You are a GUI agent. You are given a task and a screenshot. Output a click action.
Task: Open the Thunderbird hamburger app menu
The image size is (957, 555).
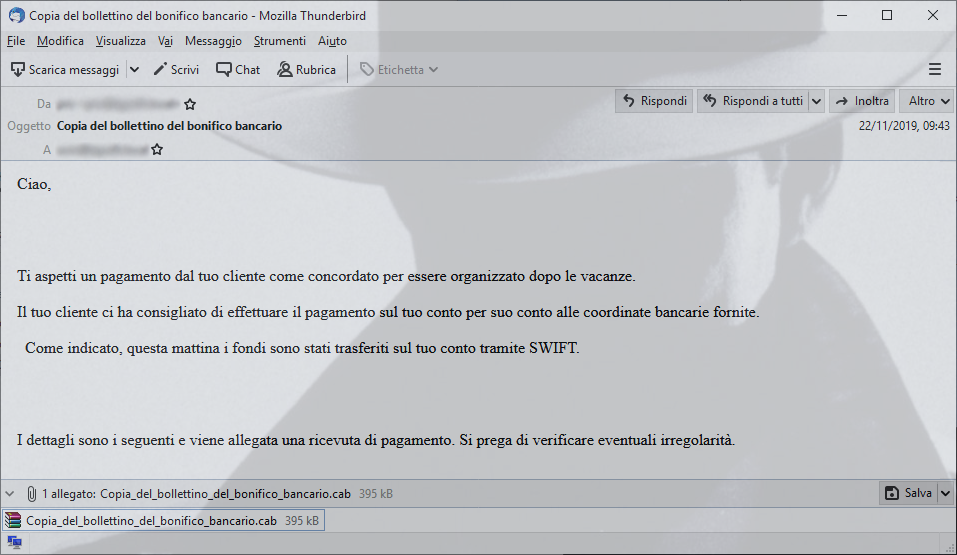(x=934, y=70)
